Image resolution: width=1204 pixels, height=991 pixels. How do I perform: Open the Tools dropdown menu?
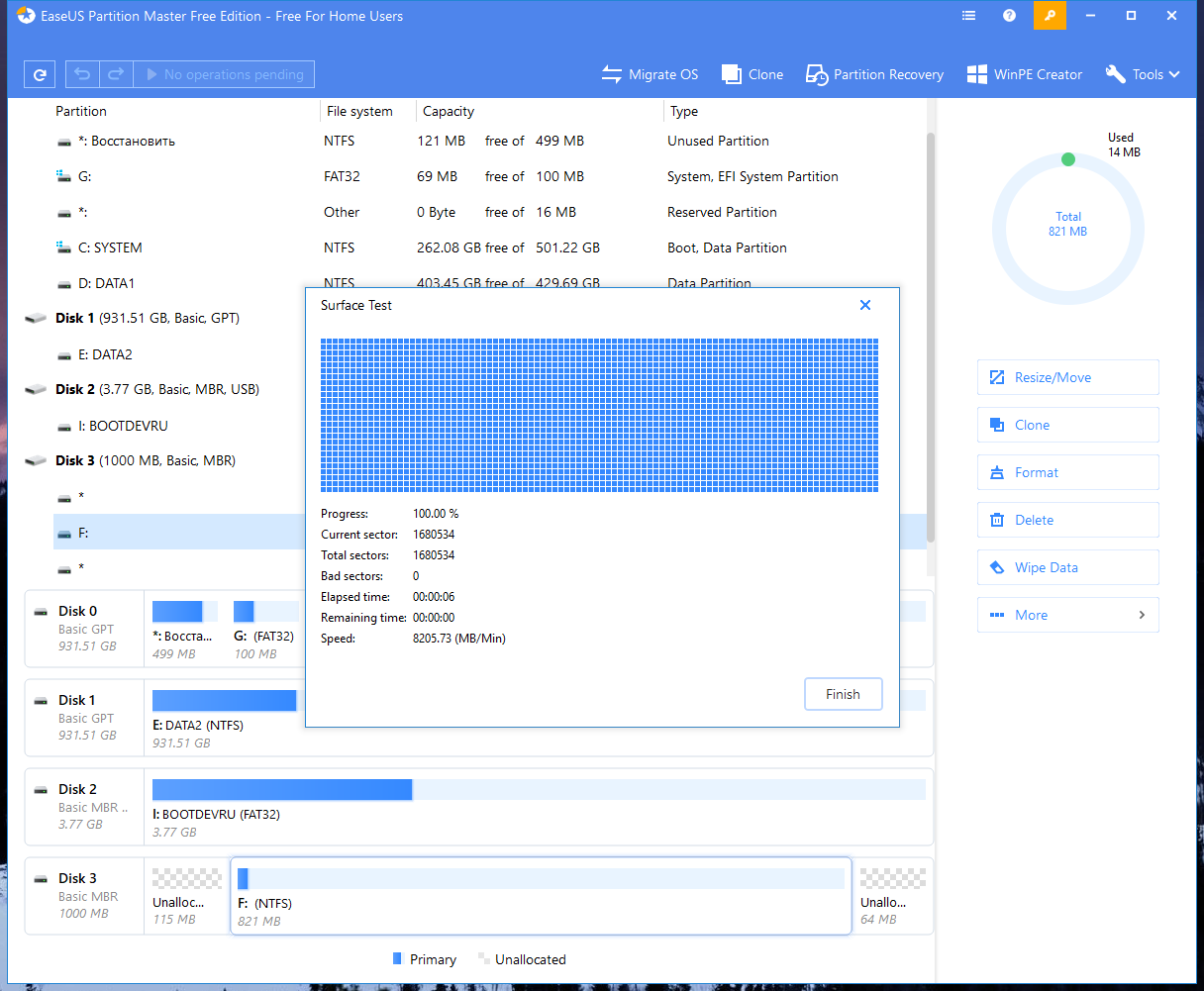coord(1143,74)
